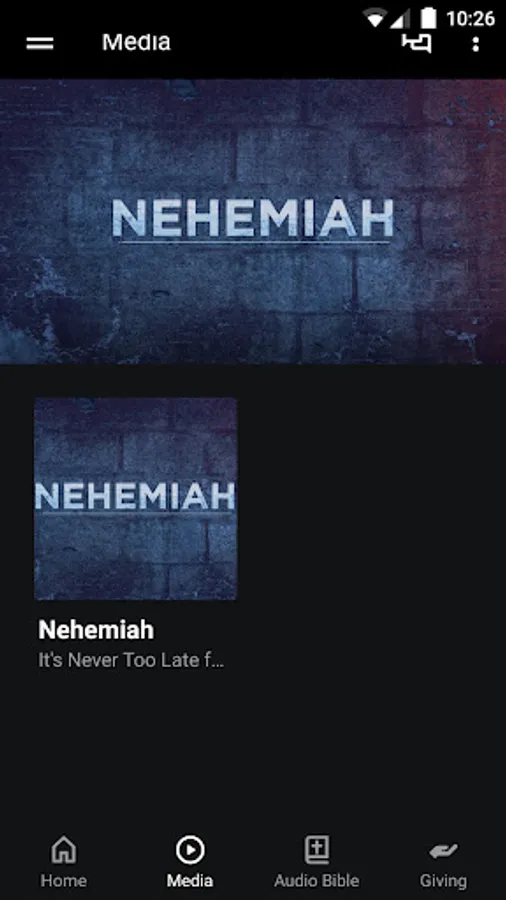The height and width of the screenshot is (900, 506).
Task: Tap the 10:26 clock in status bar
Action: [470, 18]
